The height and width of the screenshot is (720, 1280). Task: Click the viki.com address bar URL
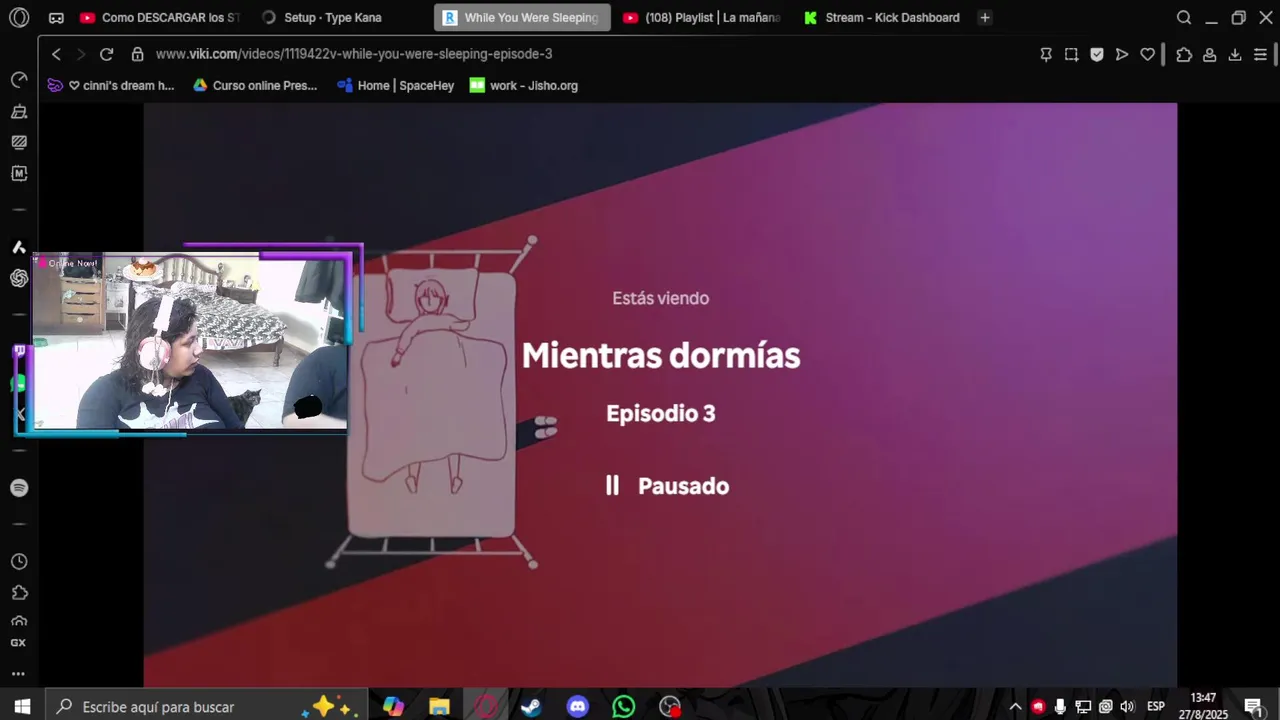point(354,54)
